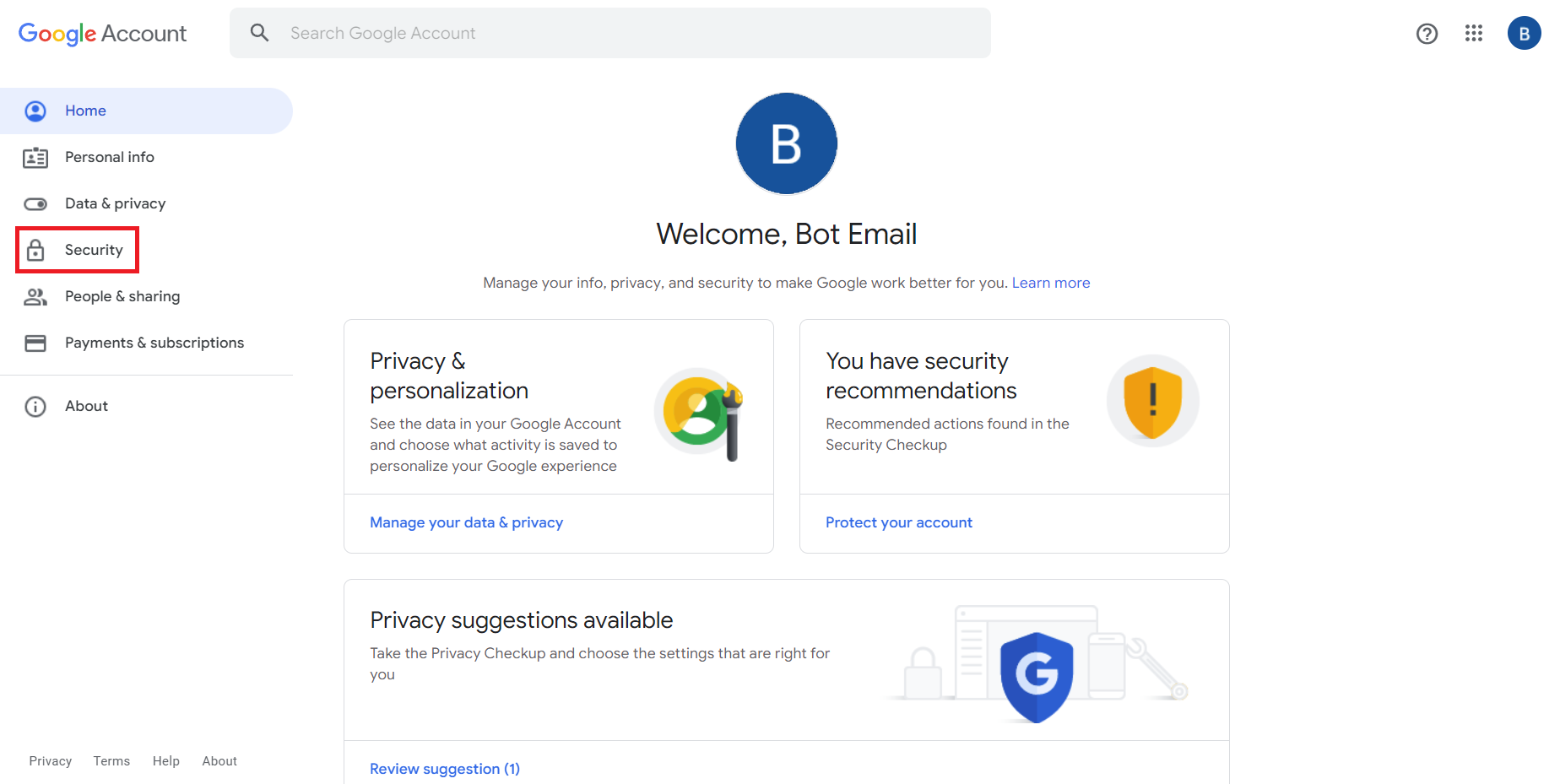Viewport: 1560px width, 784px height.
Task: Click the About info icon in sidebar
Action: [x=35, y=406]
